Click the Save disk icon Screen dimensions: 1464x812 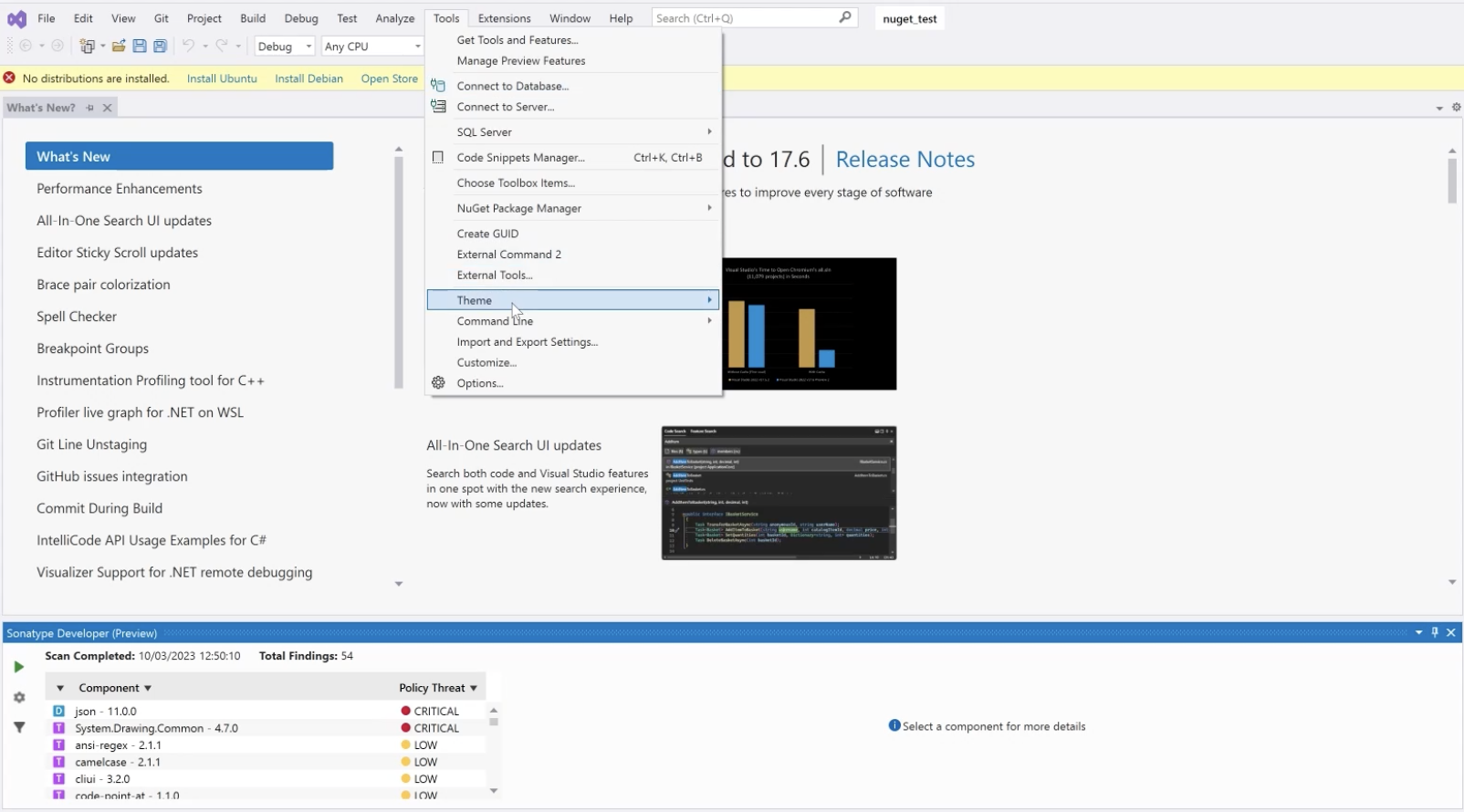coord(140,46)
